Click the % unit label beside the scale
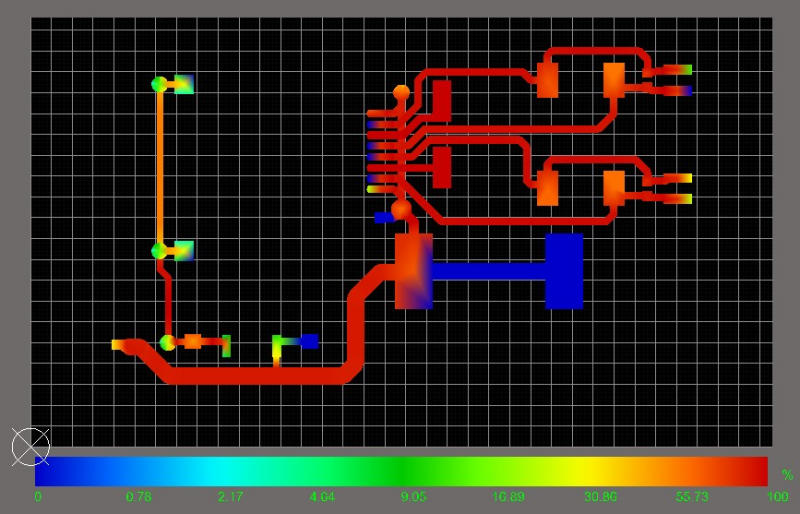Image resolution: width=800 pixels, height=514 pixels. click(x=787, y=475)
